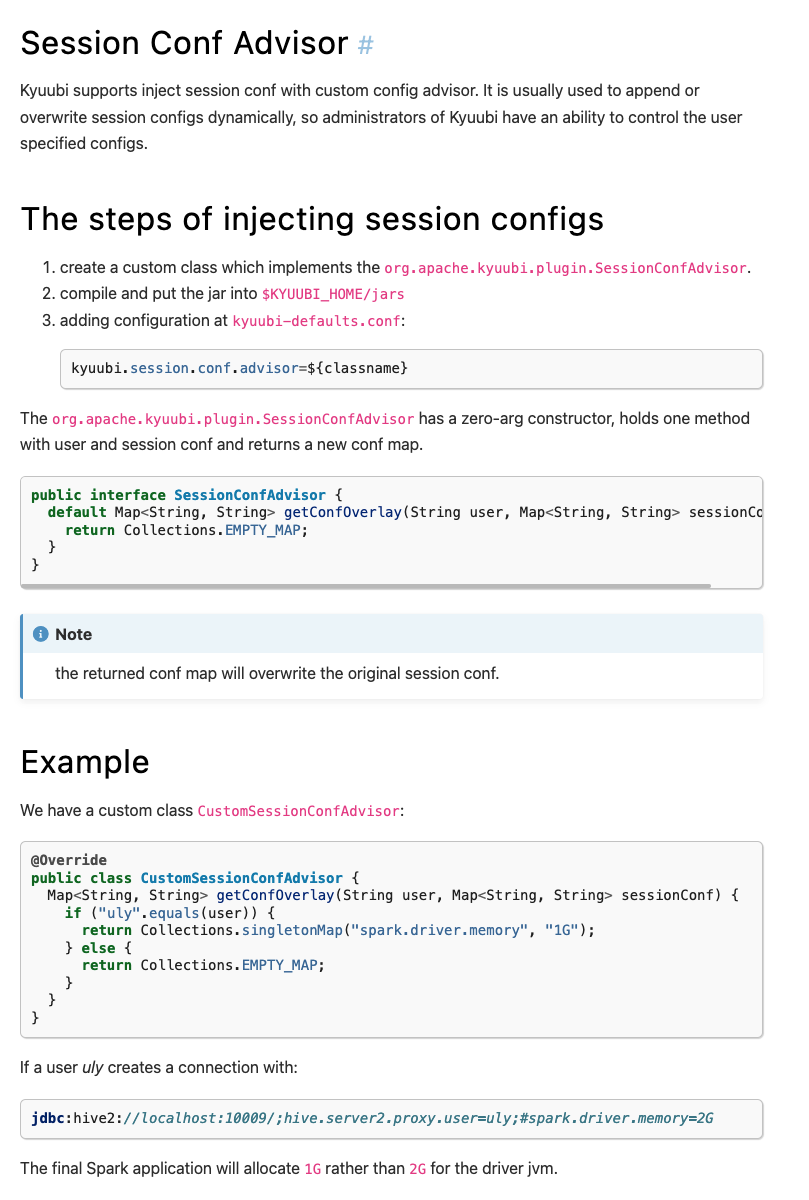Click the horizontal scrollbar under the interface code
Viewport: 809px width, 1200px height.
[x=366, y=585]
